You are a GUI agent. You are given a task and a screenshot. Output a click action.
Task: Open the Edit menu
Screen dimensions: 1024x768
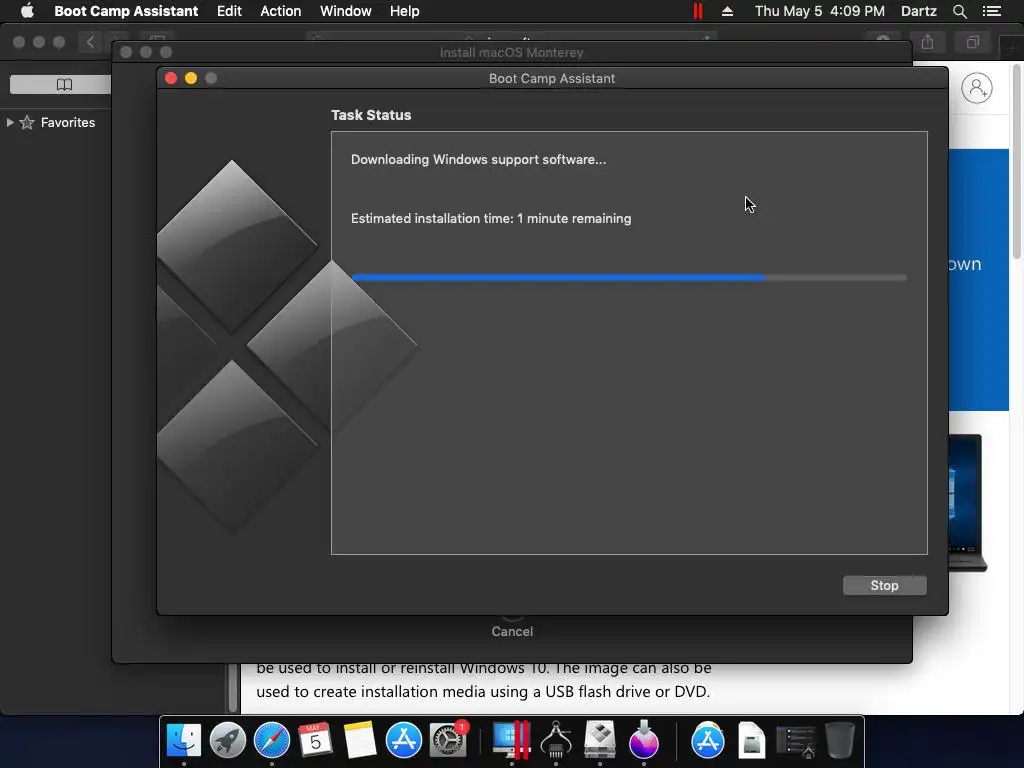coord(229,11)
